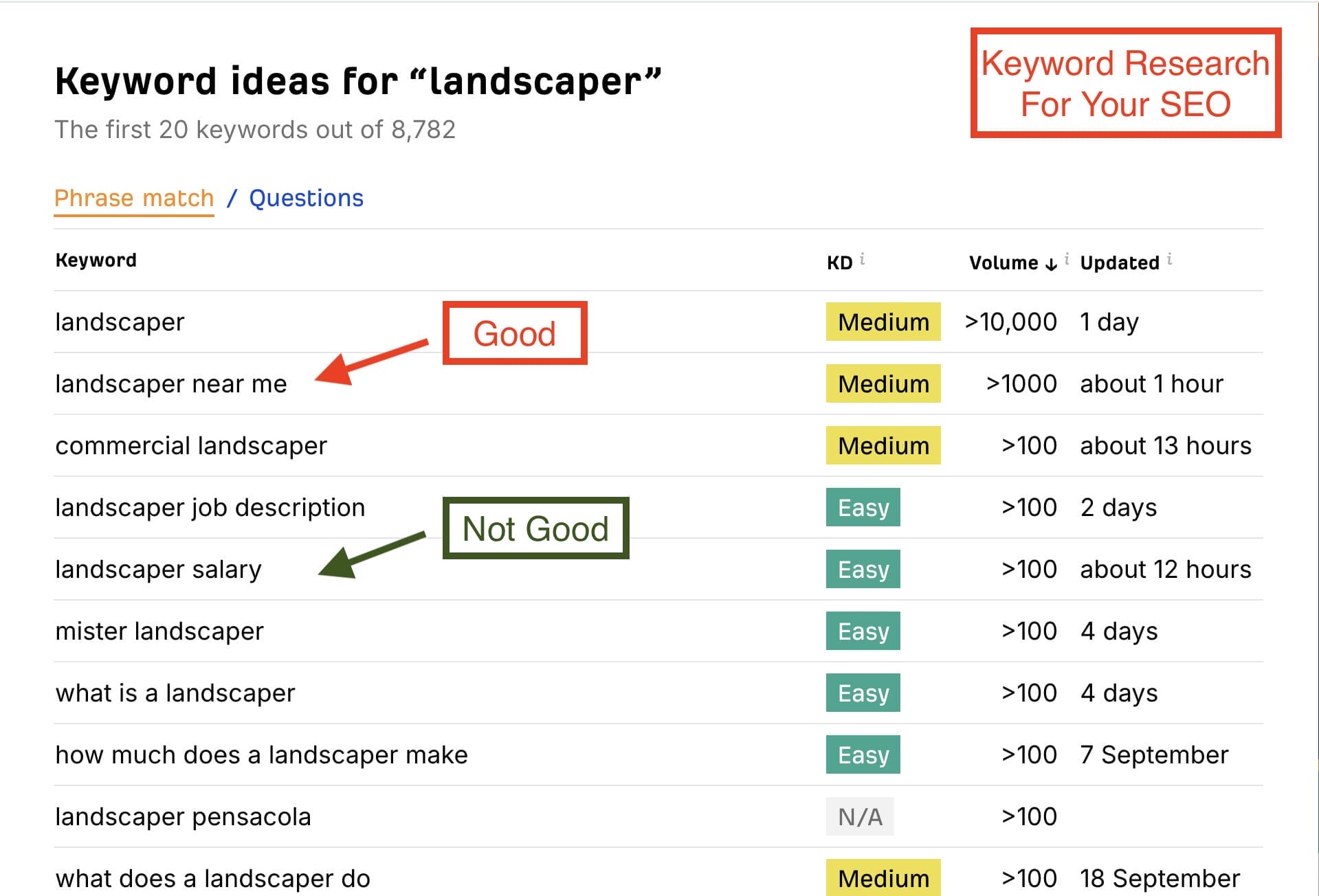The height and width of the screenshot is (896, 1319).
Task: Sort by the Volume column header
Action: 1004,262
